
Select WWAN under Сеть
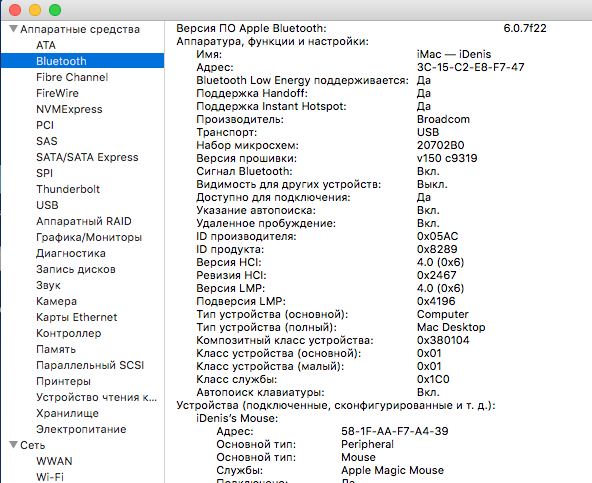pos(54,461)
